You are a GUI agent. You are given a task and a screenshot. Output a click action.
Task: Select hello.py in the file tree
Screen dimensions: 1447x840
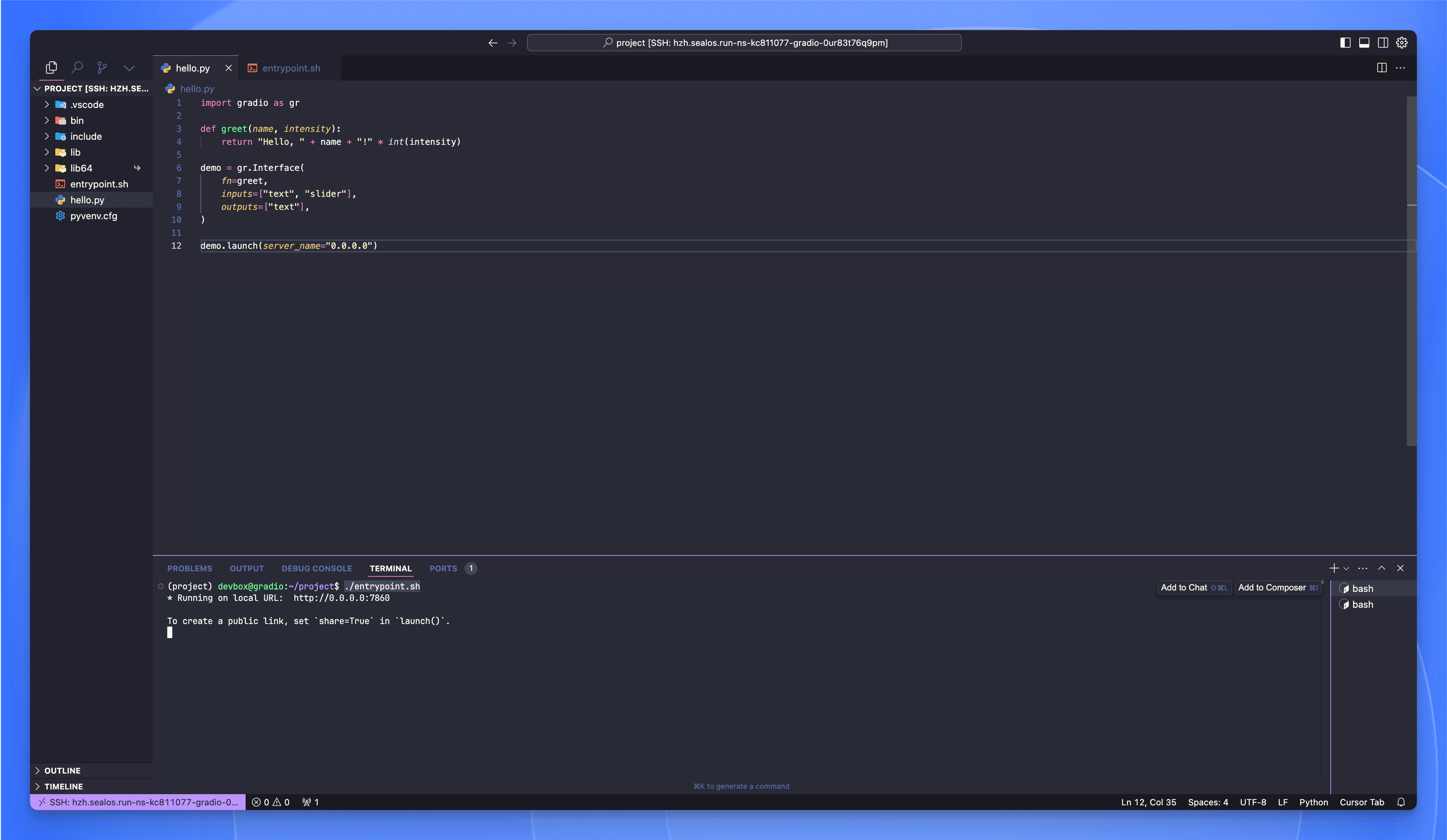pos(92,200)
